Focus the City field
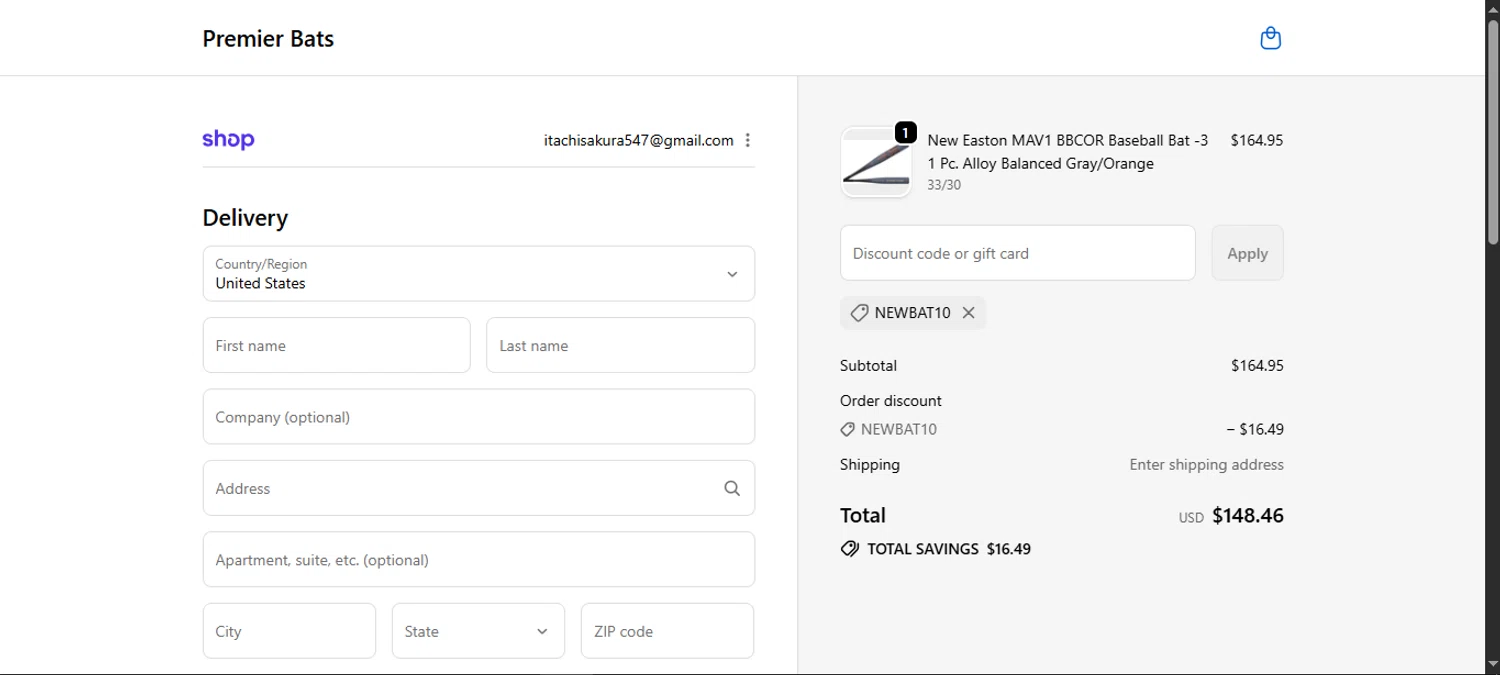Image resolution: width=1500 pixels, height=675 pixels. [x=289, y=631]
